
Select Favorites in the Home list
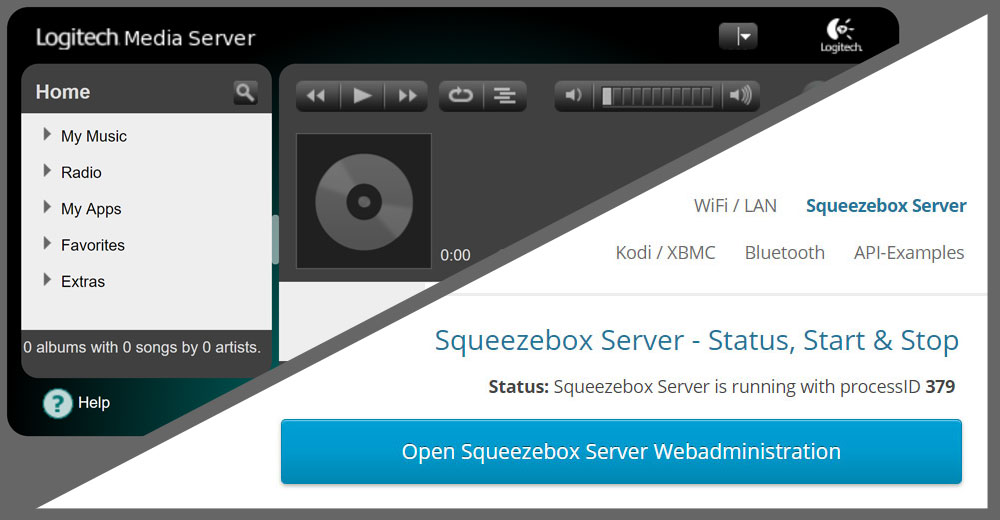[92, 246]
